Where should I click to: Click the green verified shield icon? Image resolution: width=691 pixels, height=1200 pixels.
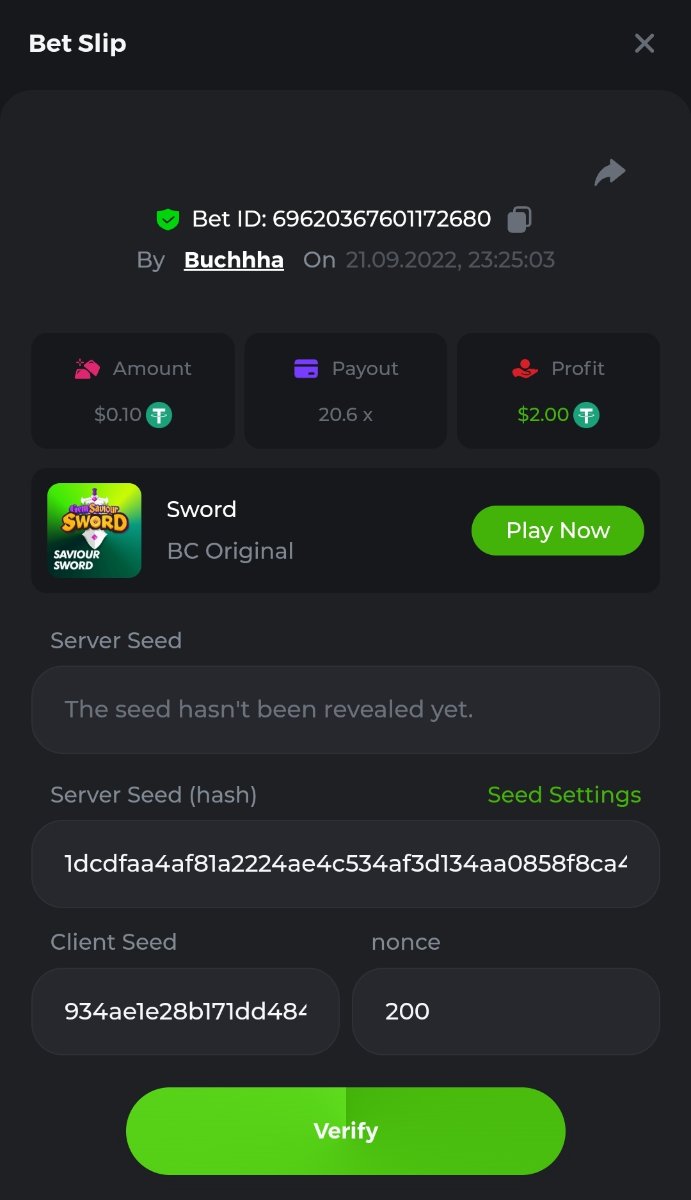pyautogui.click(x=167, y=219)
